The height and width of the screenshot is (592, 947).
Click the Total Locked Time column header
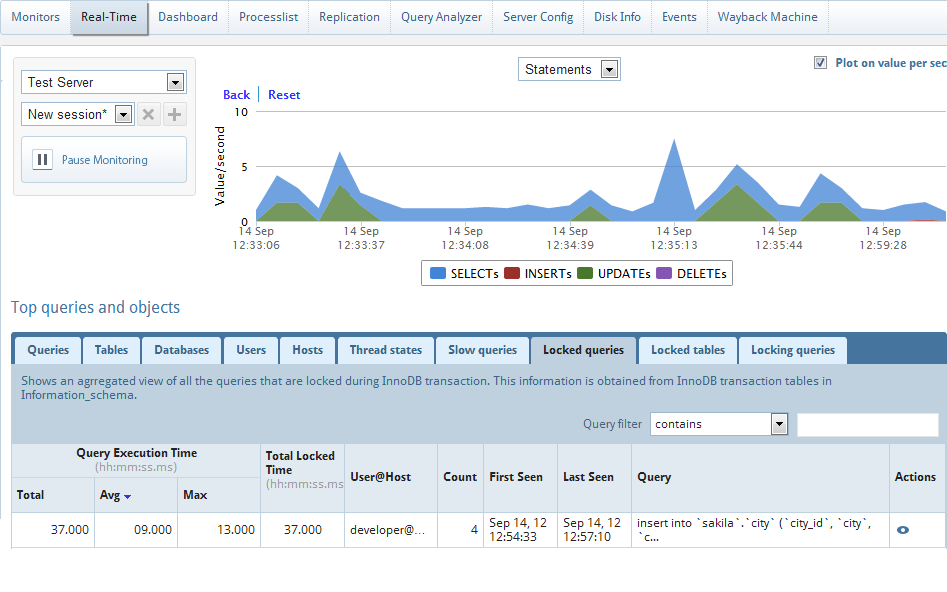(x=303, y=477)
